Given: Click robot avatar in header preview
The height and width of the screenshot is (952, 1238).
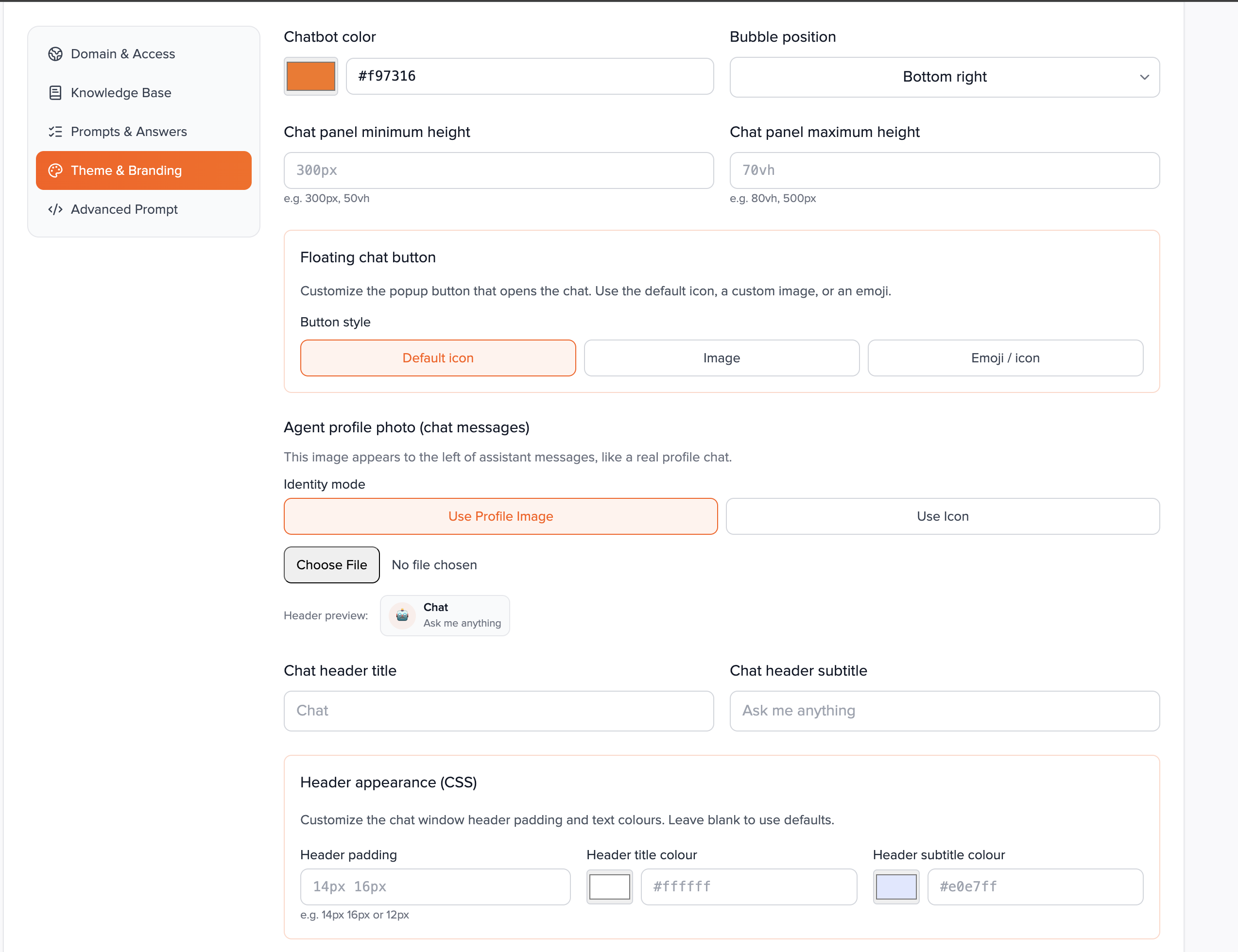Looking at the screenshot, I should click(402, 615).
